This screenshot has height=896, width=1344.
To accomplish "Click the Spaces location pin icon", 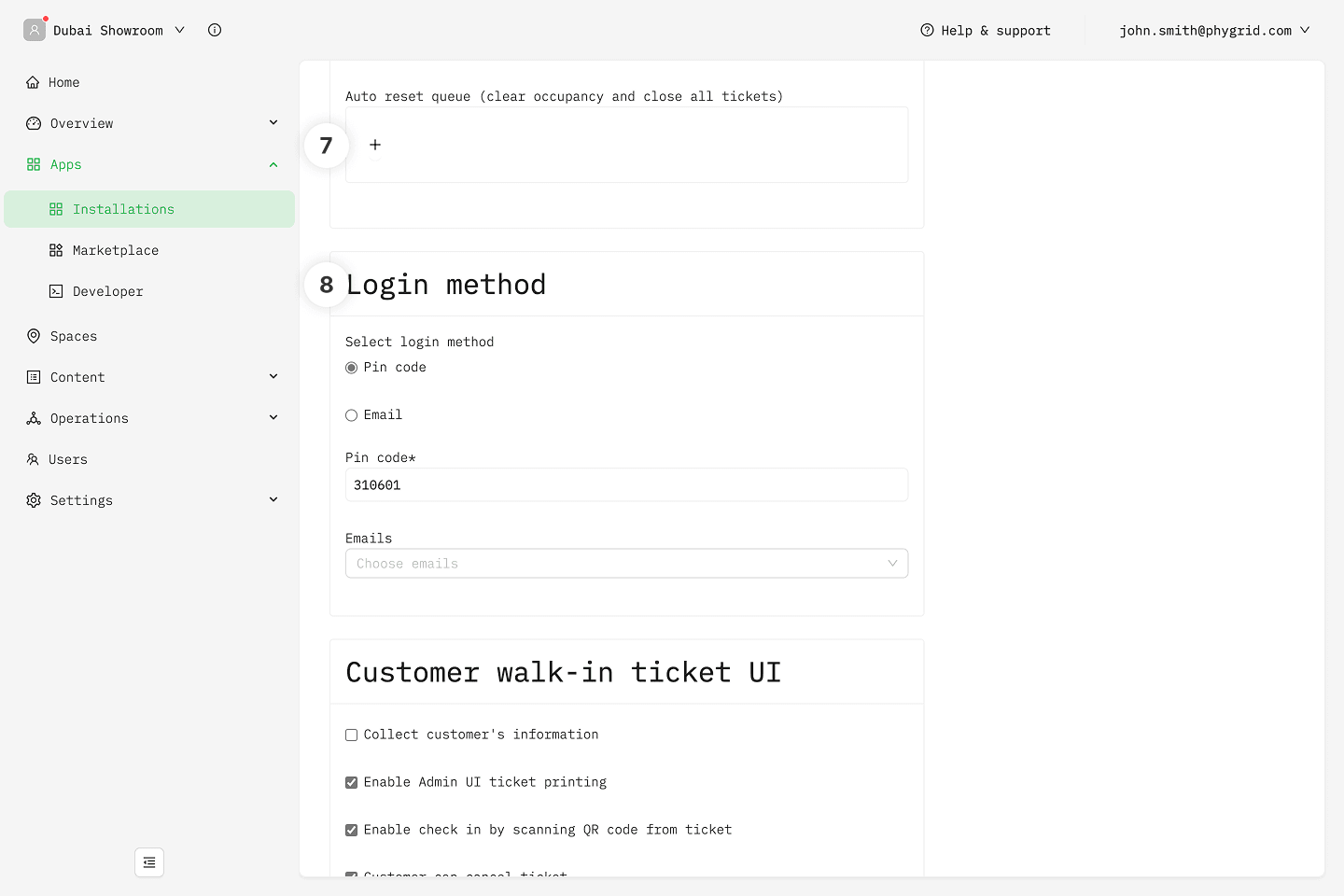I will tap(34, 336).
